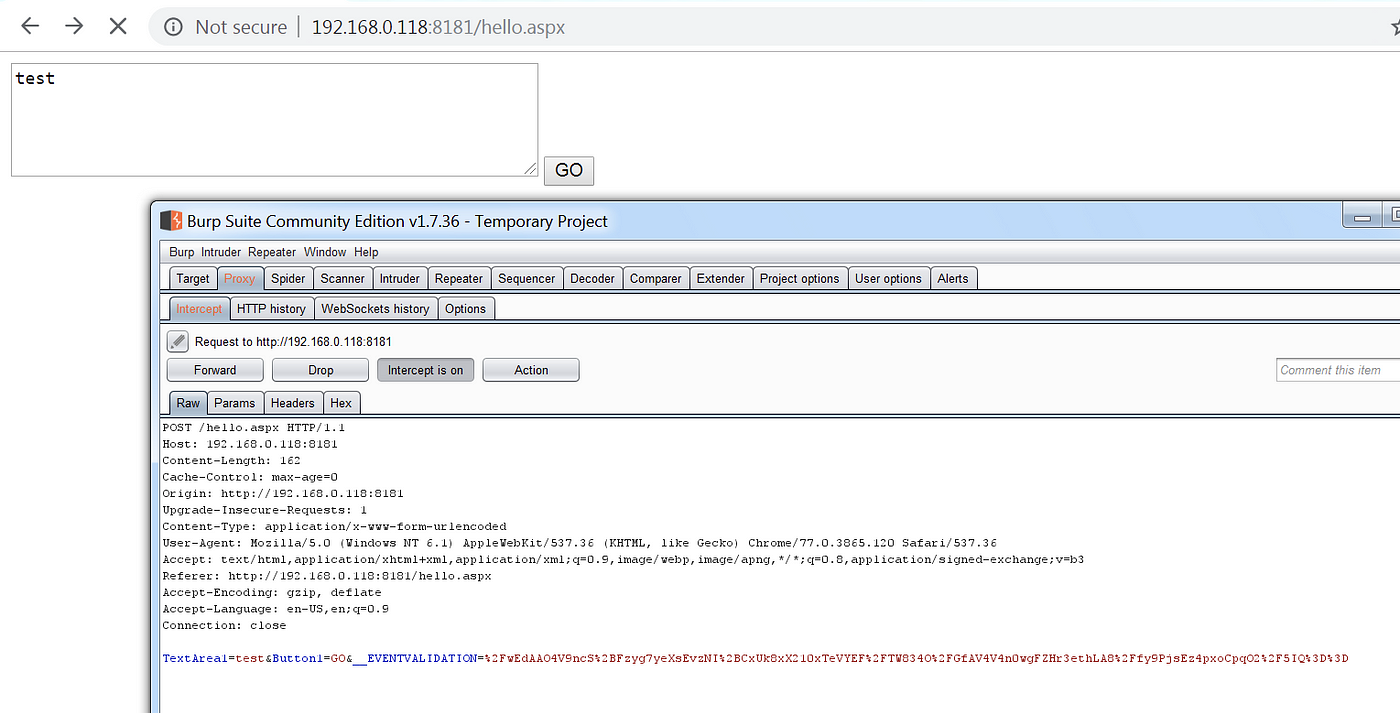
Task: Switch to the Comparer tab
Action: pyautogui.click(x=656, y=279)
